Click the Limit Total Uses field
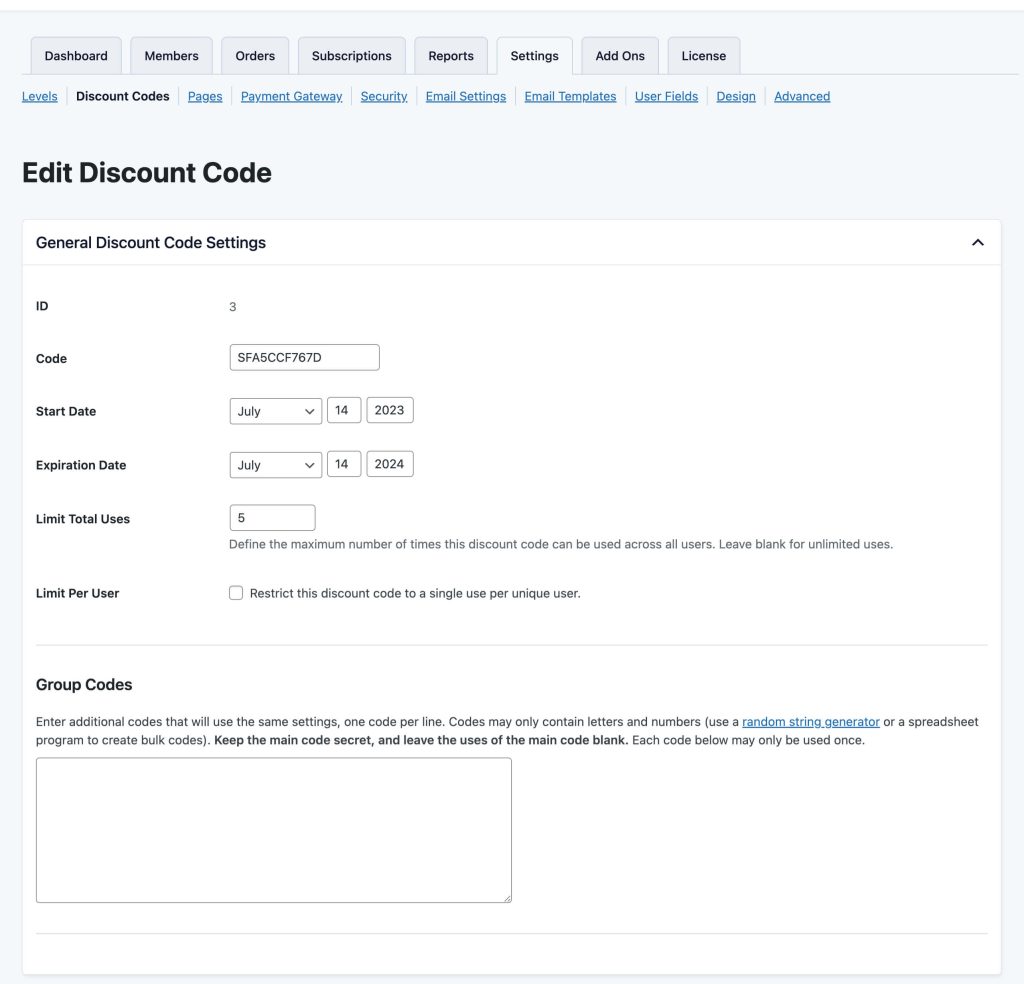 coord(272,518)
